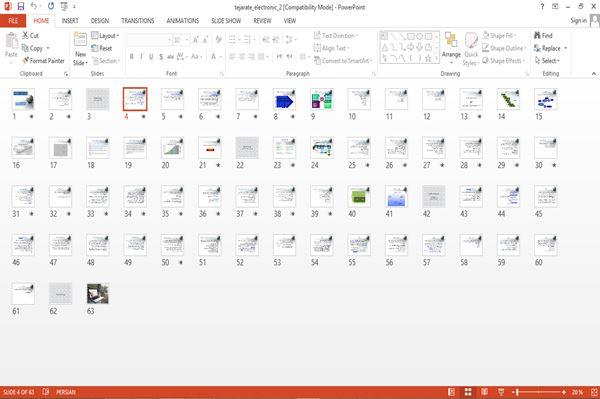Insert a New Slide
Viewport: 600px width, 399px height.
[80, 49]
